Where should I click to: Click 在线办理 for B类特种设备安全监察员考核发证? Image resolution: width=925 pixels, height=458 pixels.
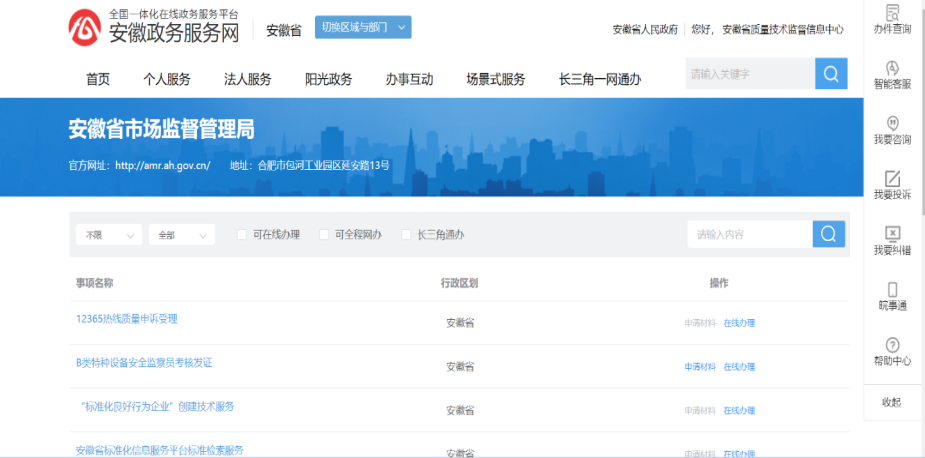(x=739, y=367)
